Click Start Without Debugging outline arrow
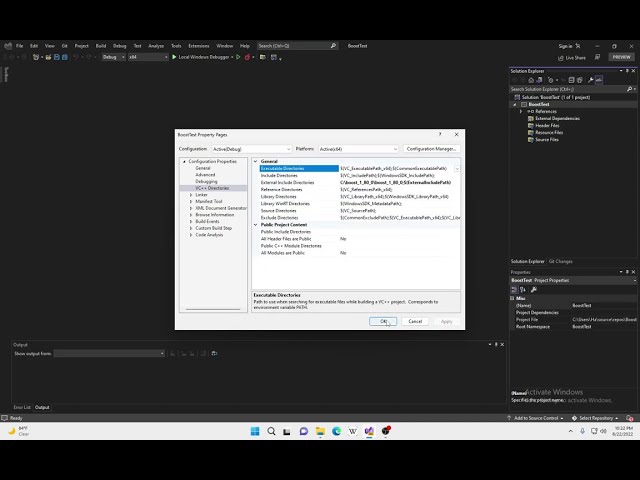Screen dimensions: 640x480 tap(238, 57)
